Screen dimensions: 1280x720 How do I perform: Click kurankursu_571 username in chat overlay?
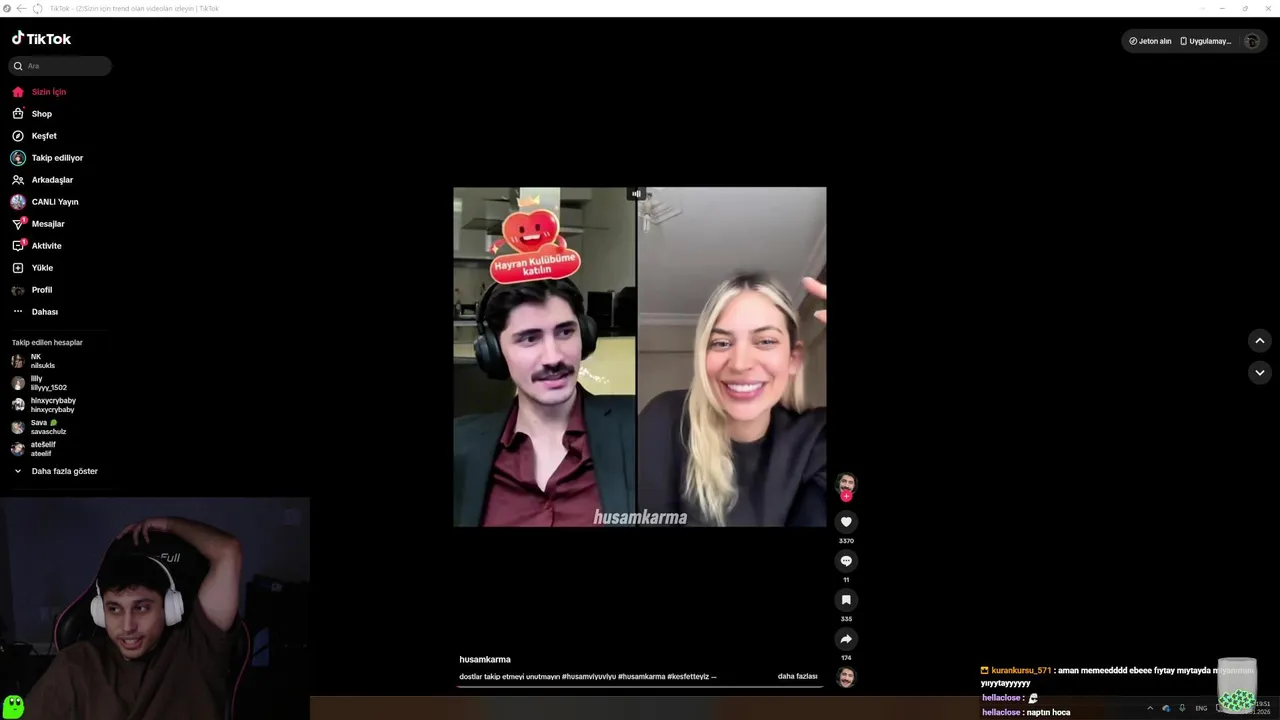[1021, 671]
